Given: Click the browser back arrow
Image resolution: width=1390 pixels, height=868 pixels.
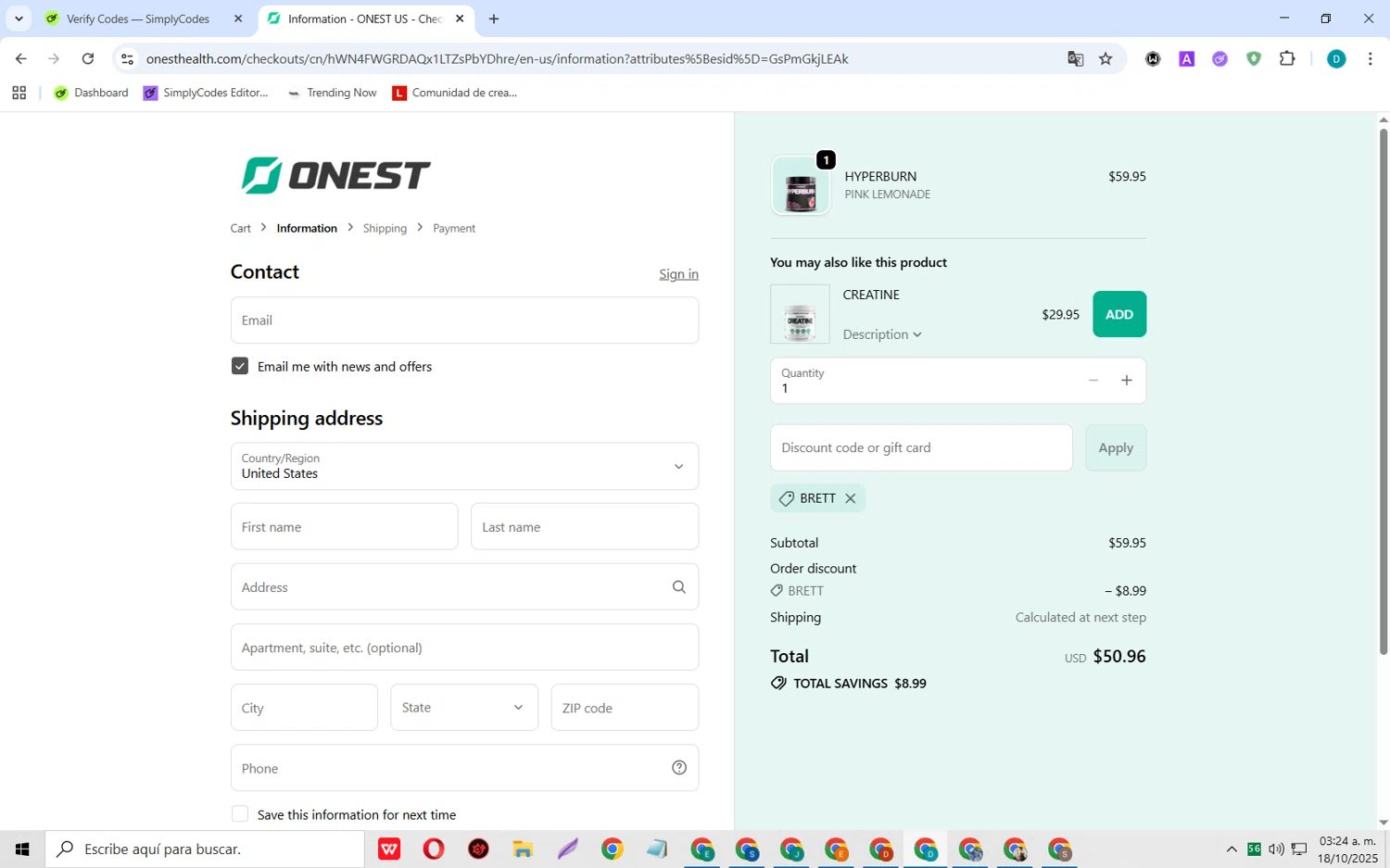Looking at the screenshot, I should [x=20, y=58].
